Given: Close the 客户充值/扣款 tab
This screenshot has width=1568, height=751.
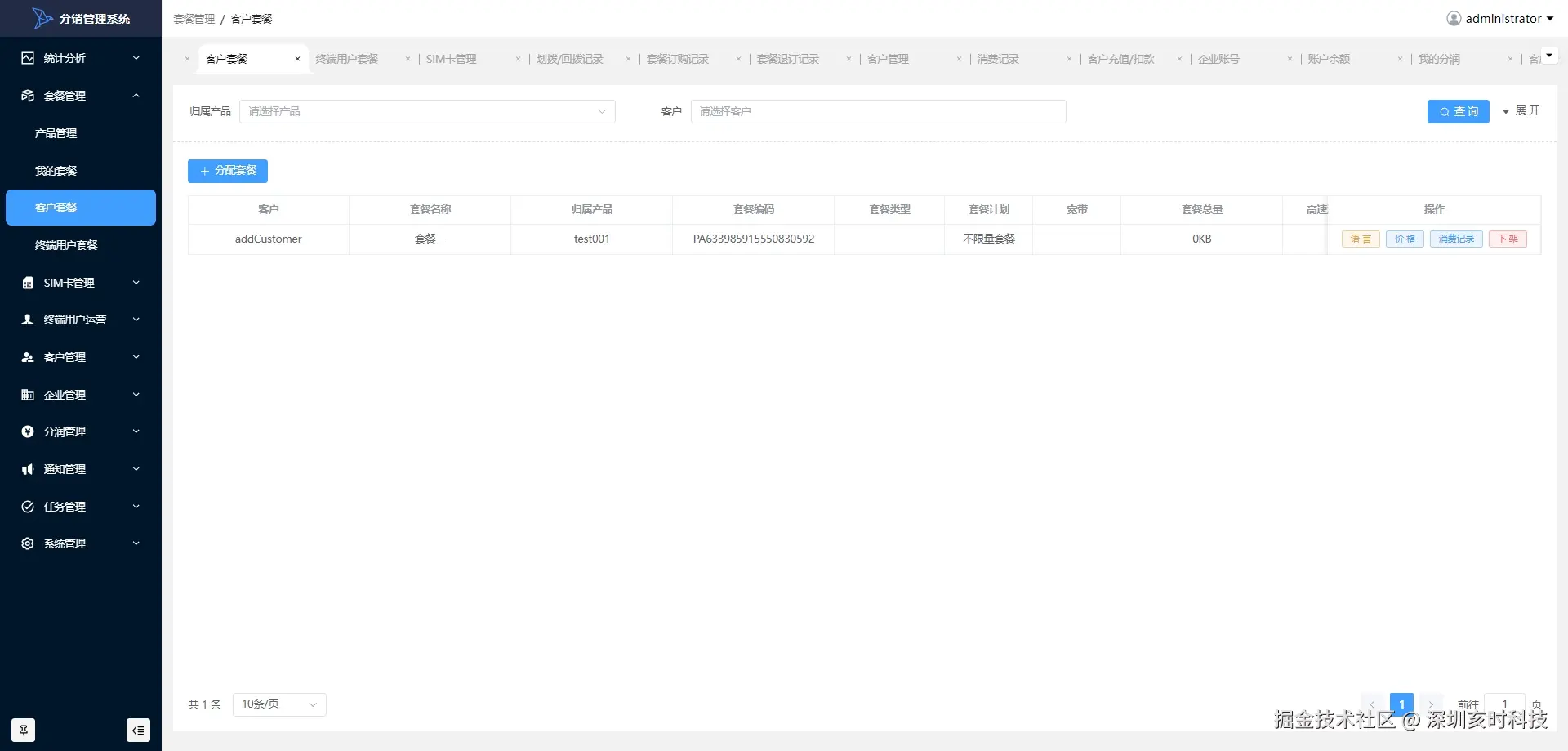Looking at the screenshot, I should 1179,59.
